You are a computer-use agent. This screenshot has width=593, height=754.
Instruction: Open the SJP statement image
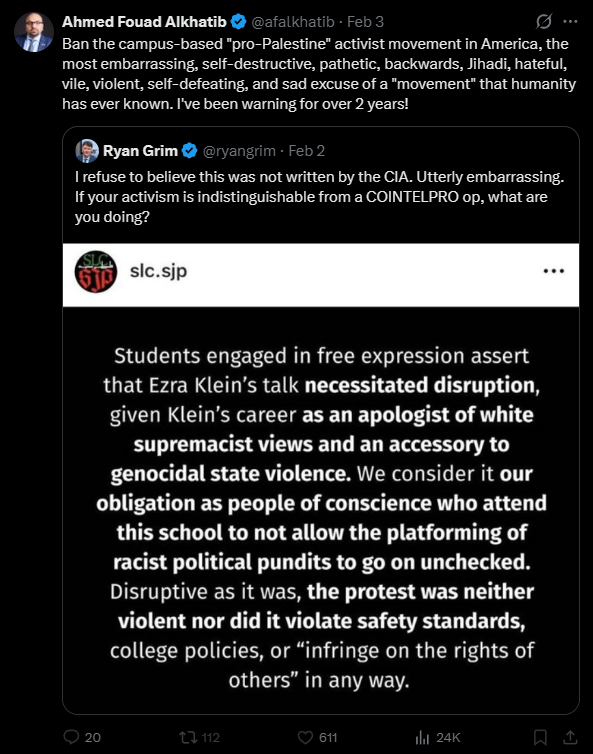click(x=321, y=478)
